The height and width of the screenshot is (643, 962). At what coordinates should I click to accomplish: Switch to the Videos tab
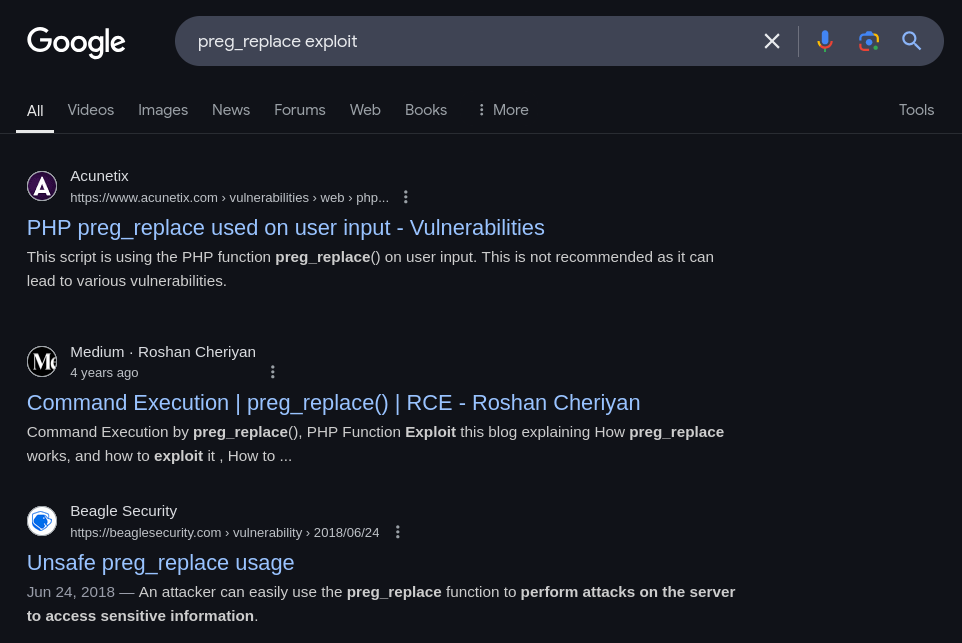91,110
